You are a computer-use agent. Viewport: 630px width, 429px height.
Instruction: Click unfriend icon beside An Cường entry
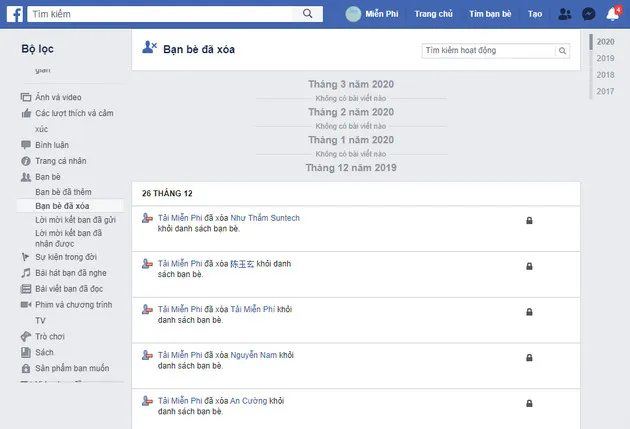(x=147, y=401)
